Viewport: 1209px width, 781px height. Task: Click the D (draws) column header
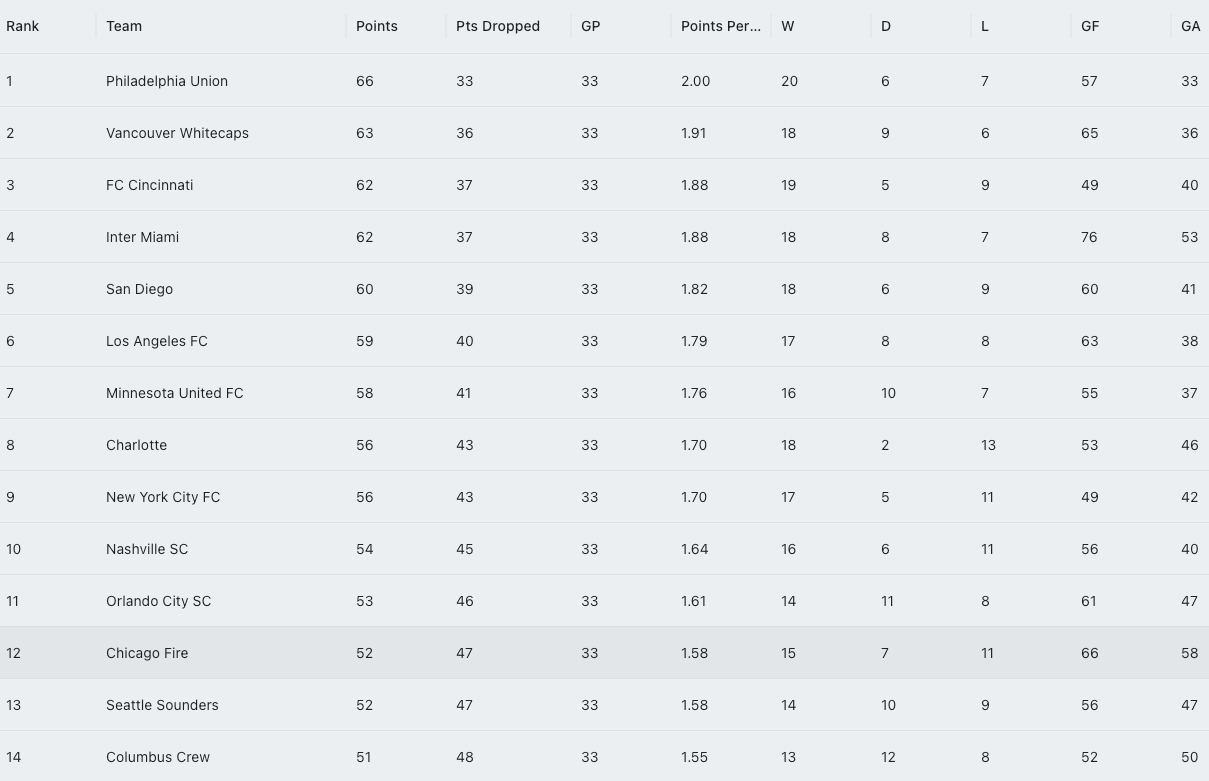[886, 26]
